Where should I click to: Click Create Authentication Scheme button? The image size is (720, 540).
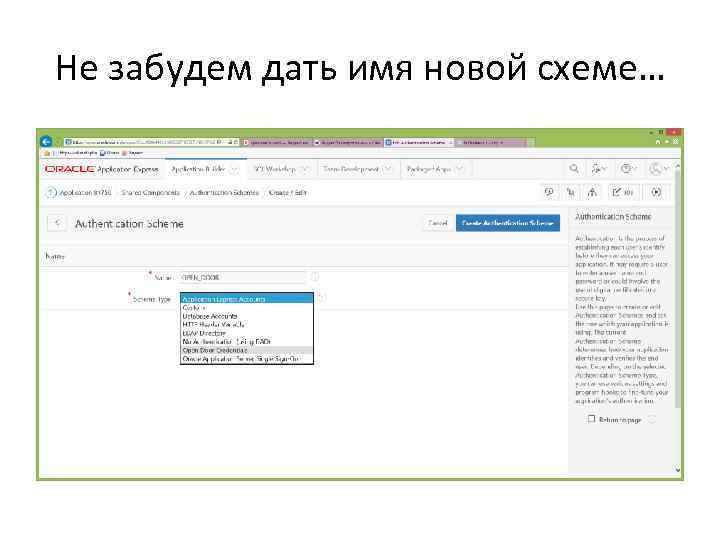point(508,223)
